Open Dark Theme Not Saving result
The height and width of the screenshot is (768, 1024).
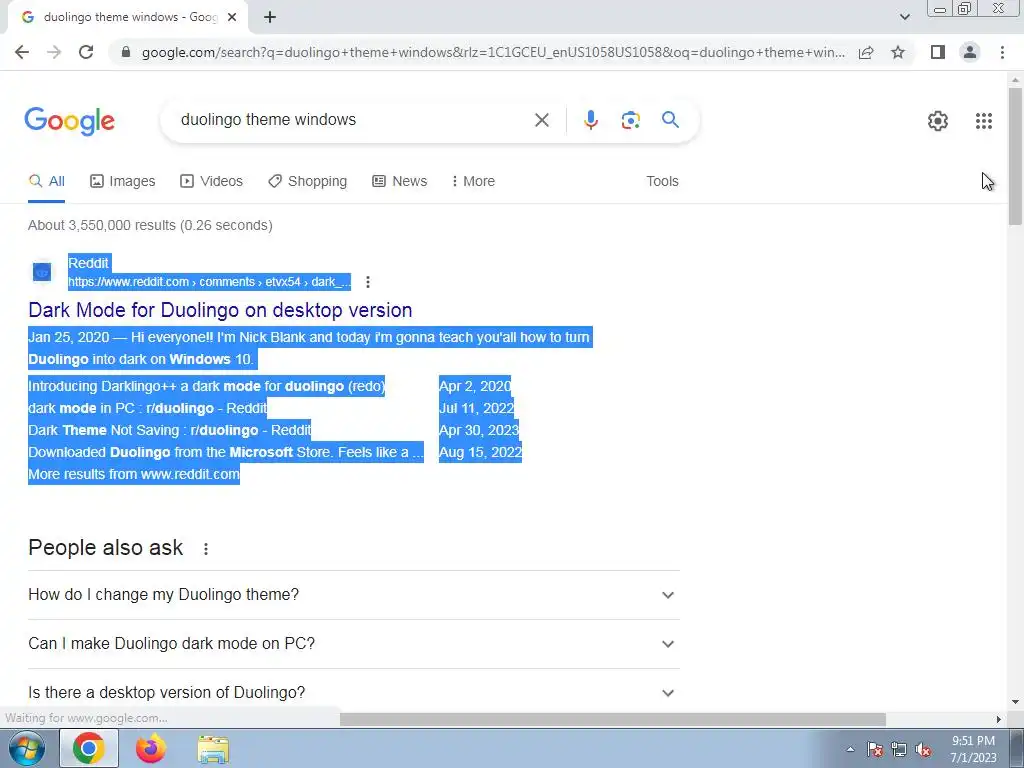point(170,430)
